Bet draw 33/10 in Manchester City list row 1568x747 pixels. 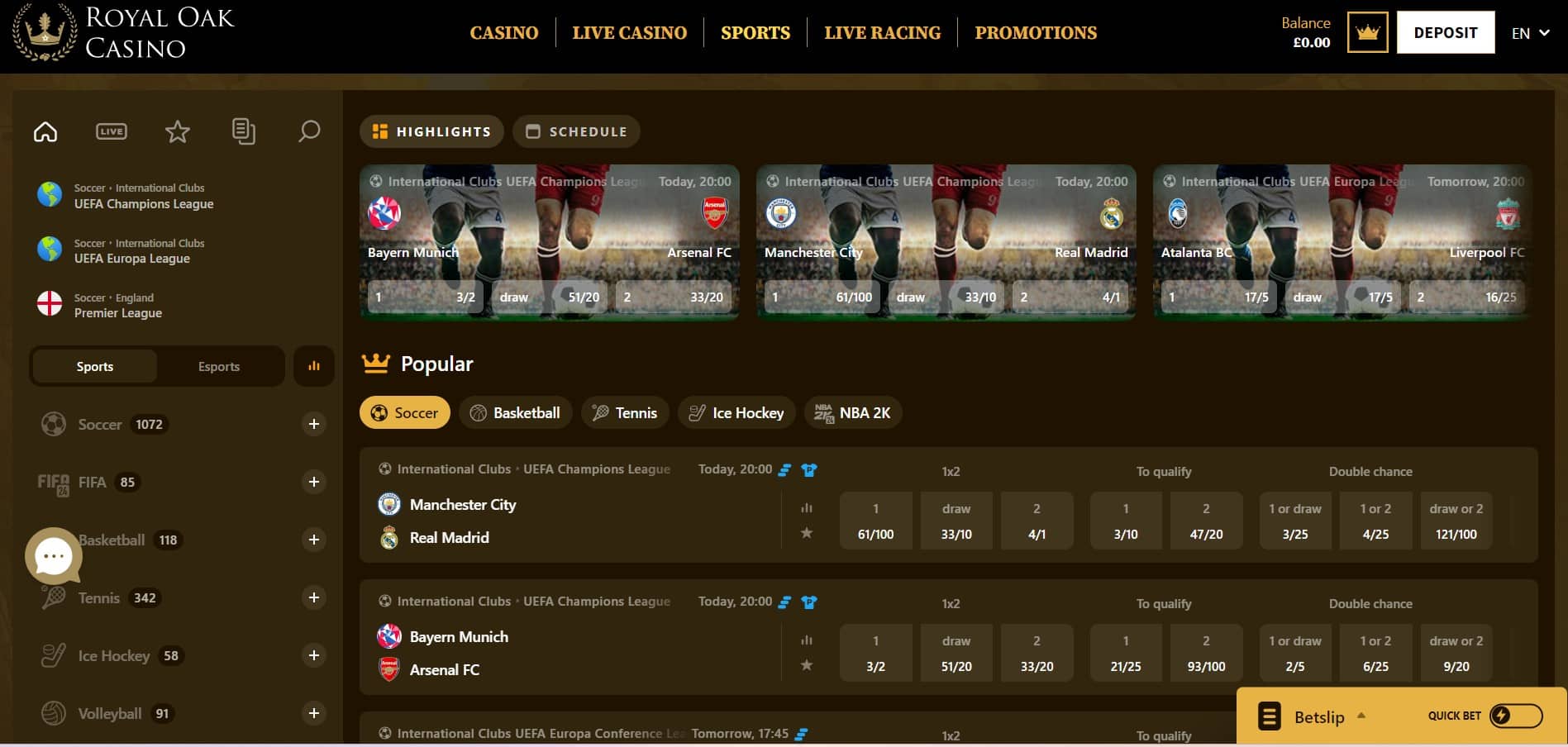pos(956,521)
